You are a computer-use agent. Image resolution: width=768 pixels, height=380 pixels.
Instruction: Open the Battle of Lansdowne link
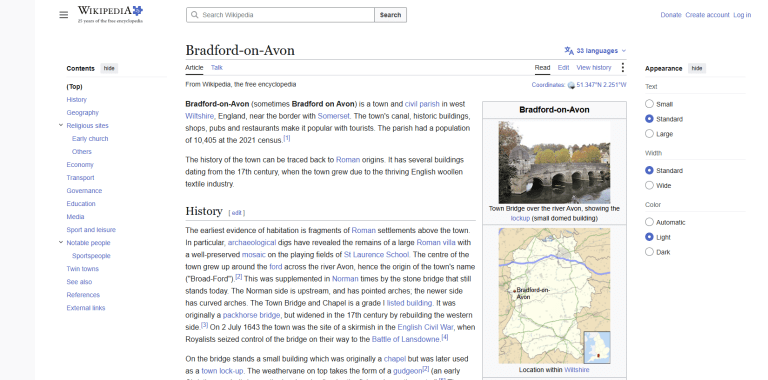pyautogui.click(x=406, y=339)
